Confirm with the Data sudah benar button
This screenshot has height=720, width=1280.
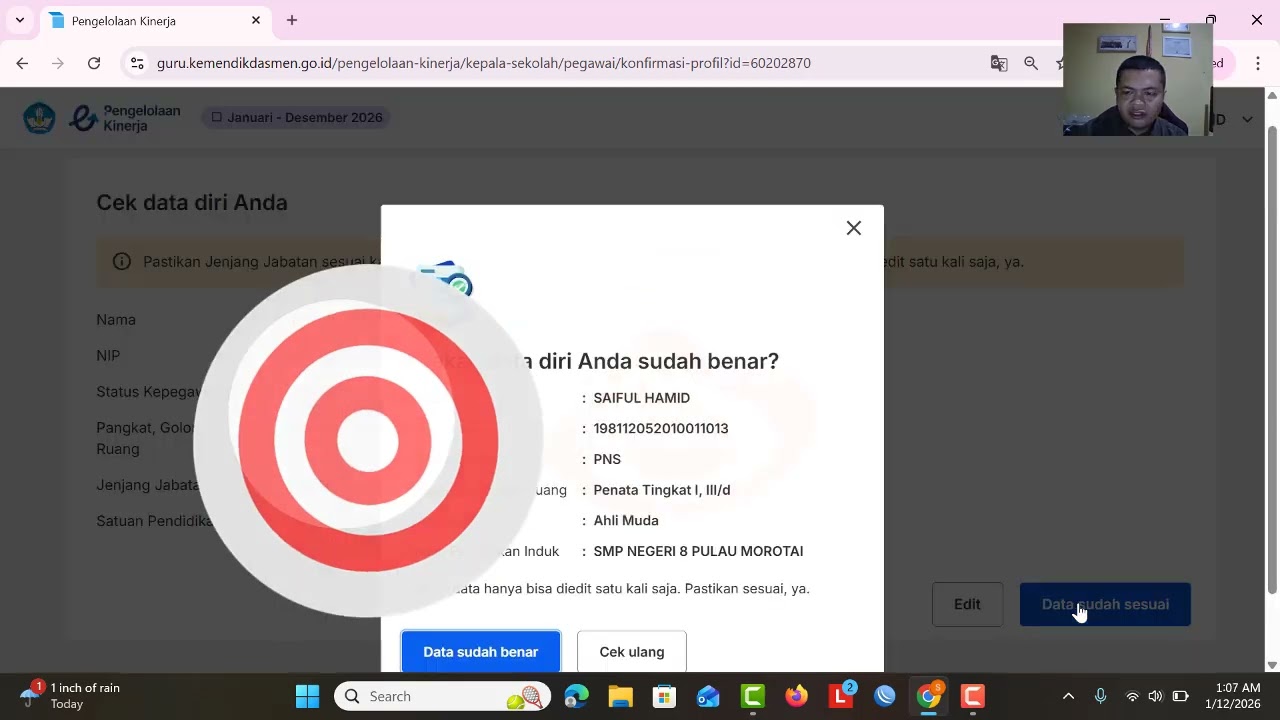481,652
